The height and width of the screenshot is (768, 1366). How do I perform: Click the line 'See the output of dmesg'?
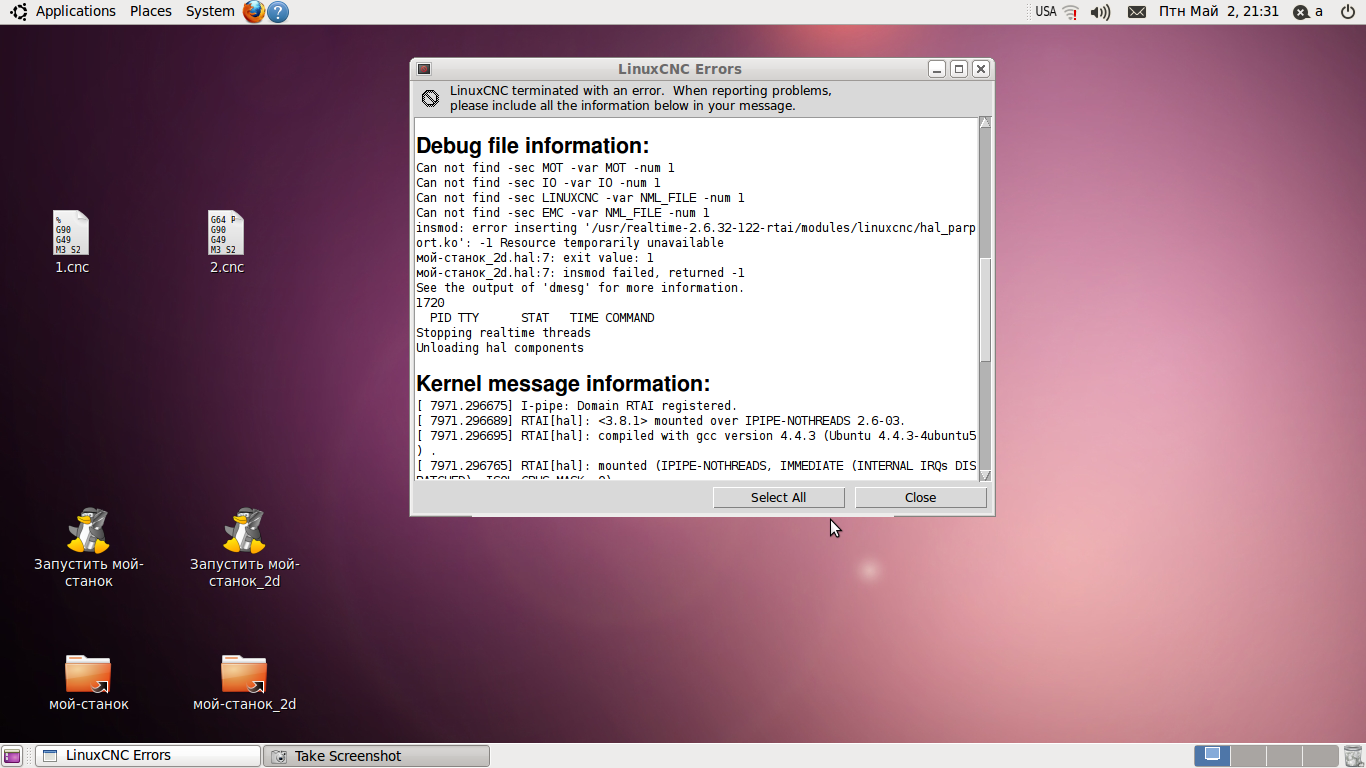(580, 288)
